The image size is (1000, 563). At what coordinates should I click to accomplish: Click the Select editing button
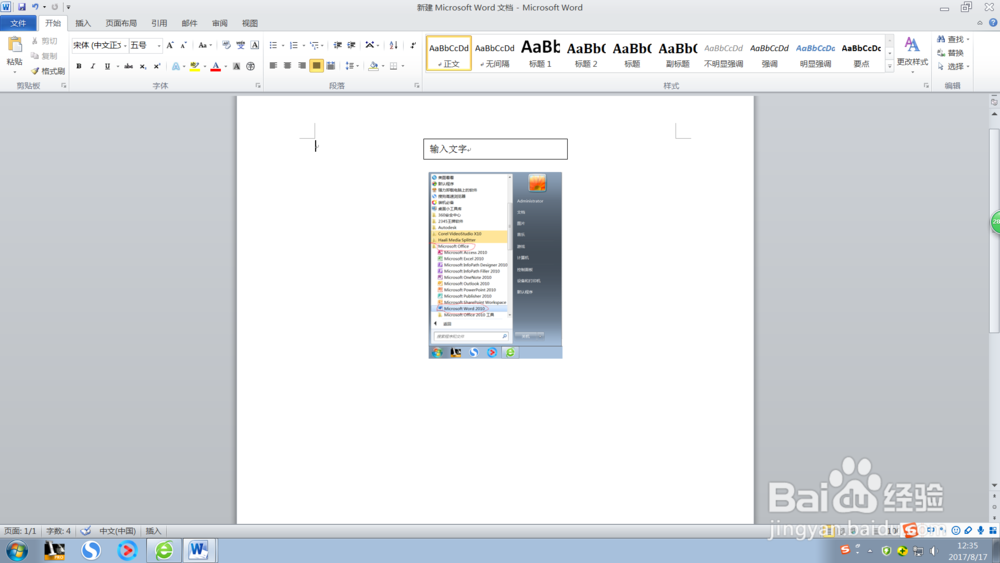coord(953,66)
